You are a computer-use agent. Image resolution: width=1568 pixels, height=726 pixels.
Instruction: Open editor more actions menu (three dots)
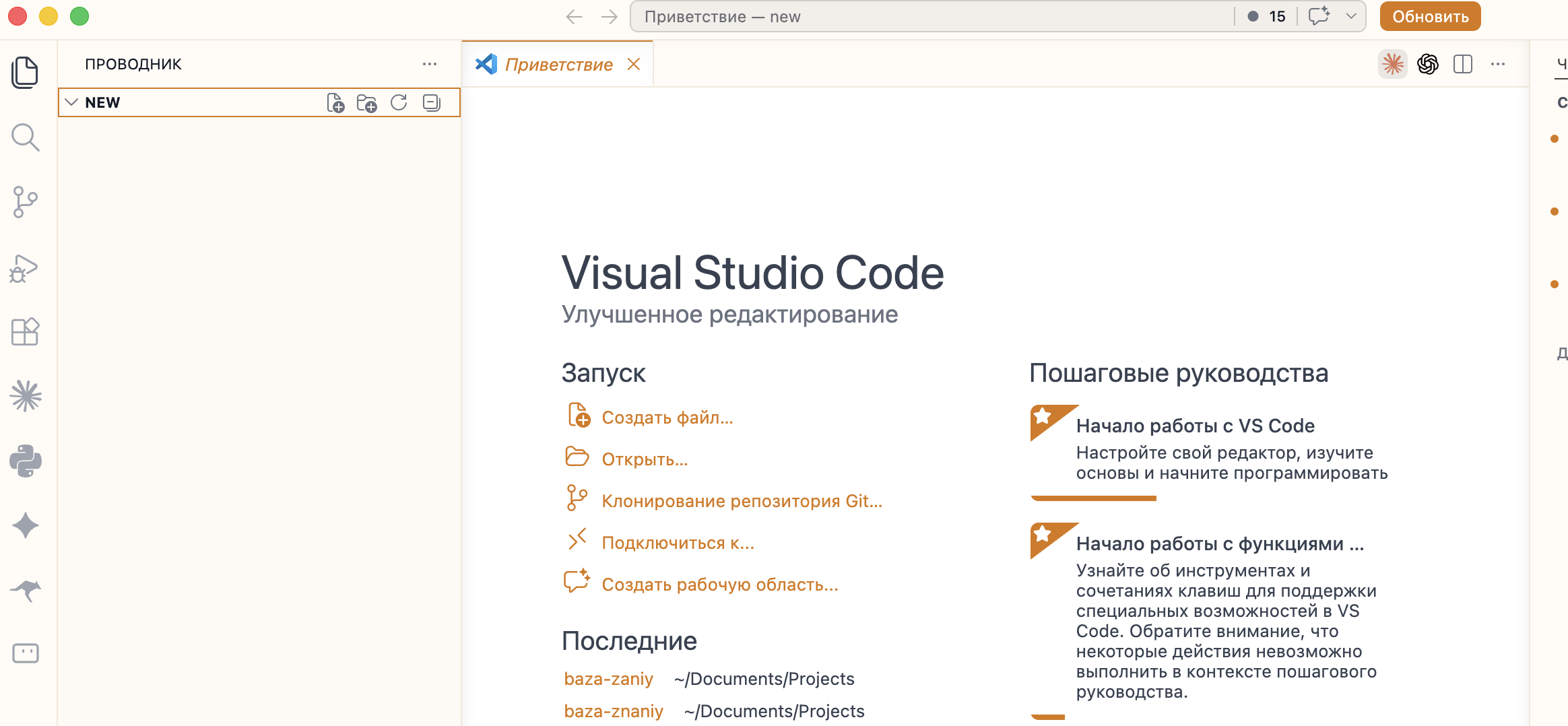pyautogui.click(x=1498, y=64)
